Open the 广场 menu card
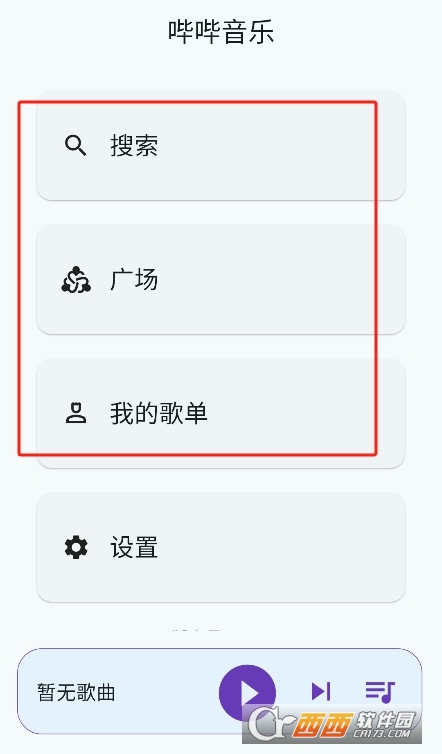 click(x=221, y=279)
